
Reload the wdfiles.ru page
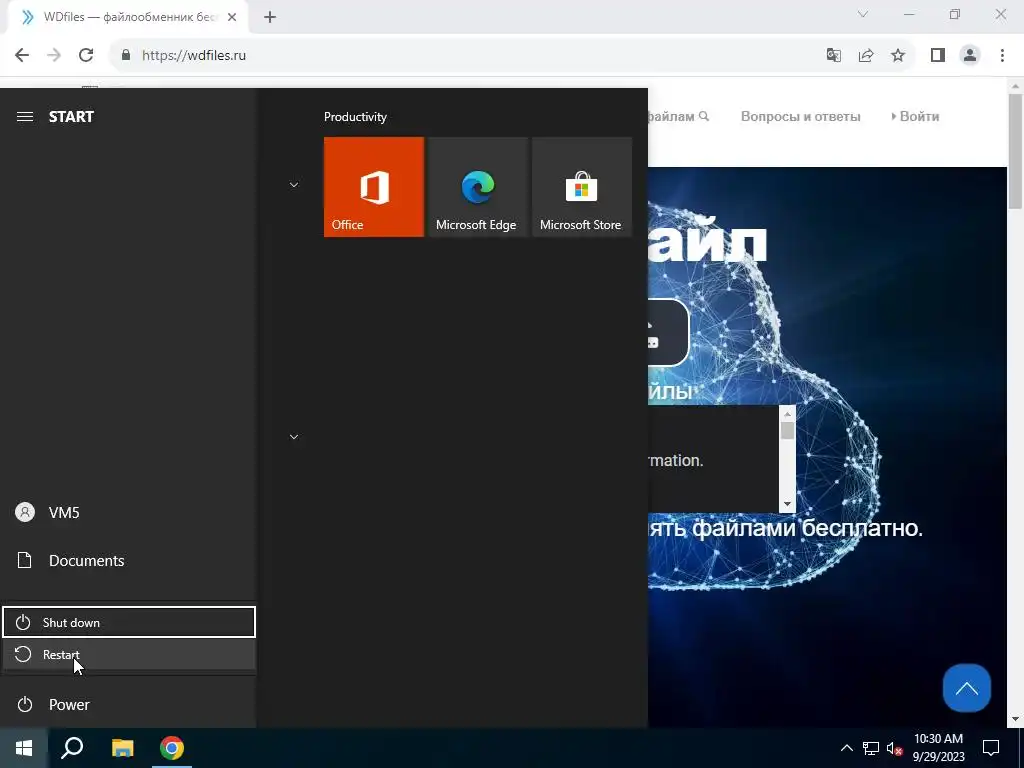pyautogui.click(x=86, y=56)
